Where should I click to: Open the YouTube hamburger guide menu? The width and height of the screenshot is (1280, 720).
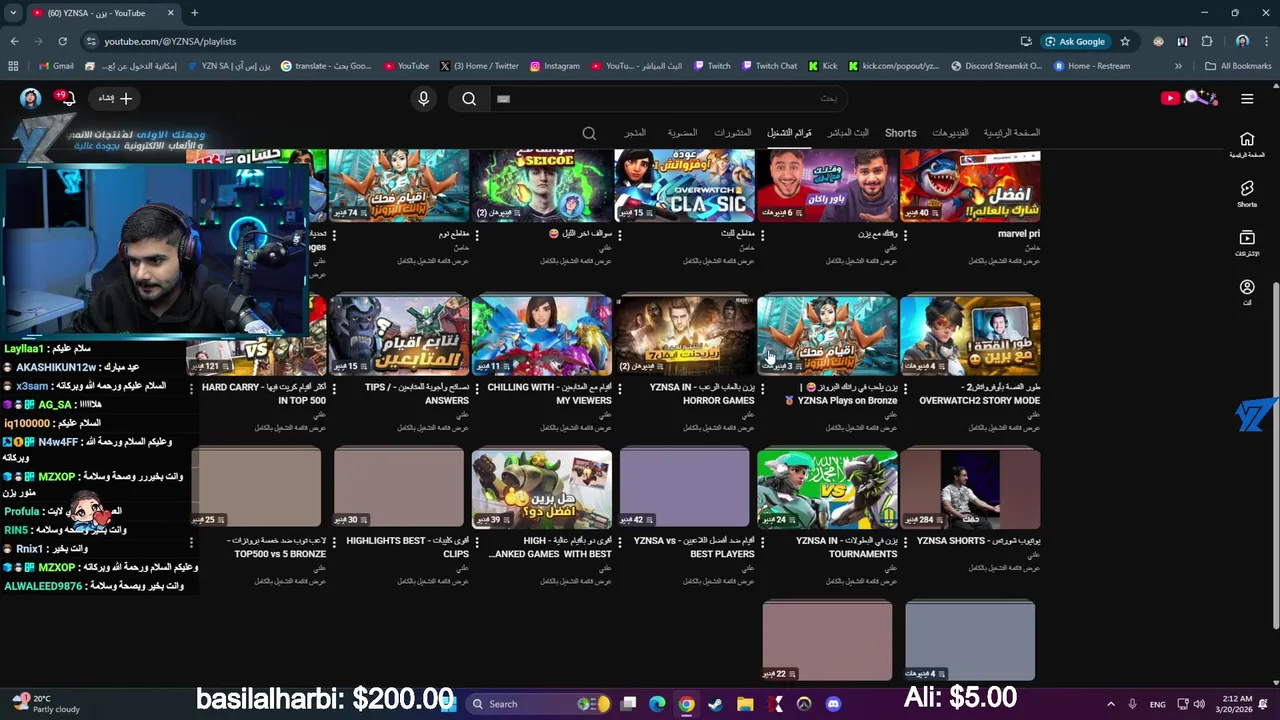click(x=1247, y=98)
